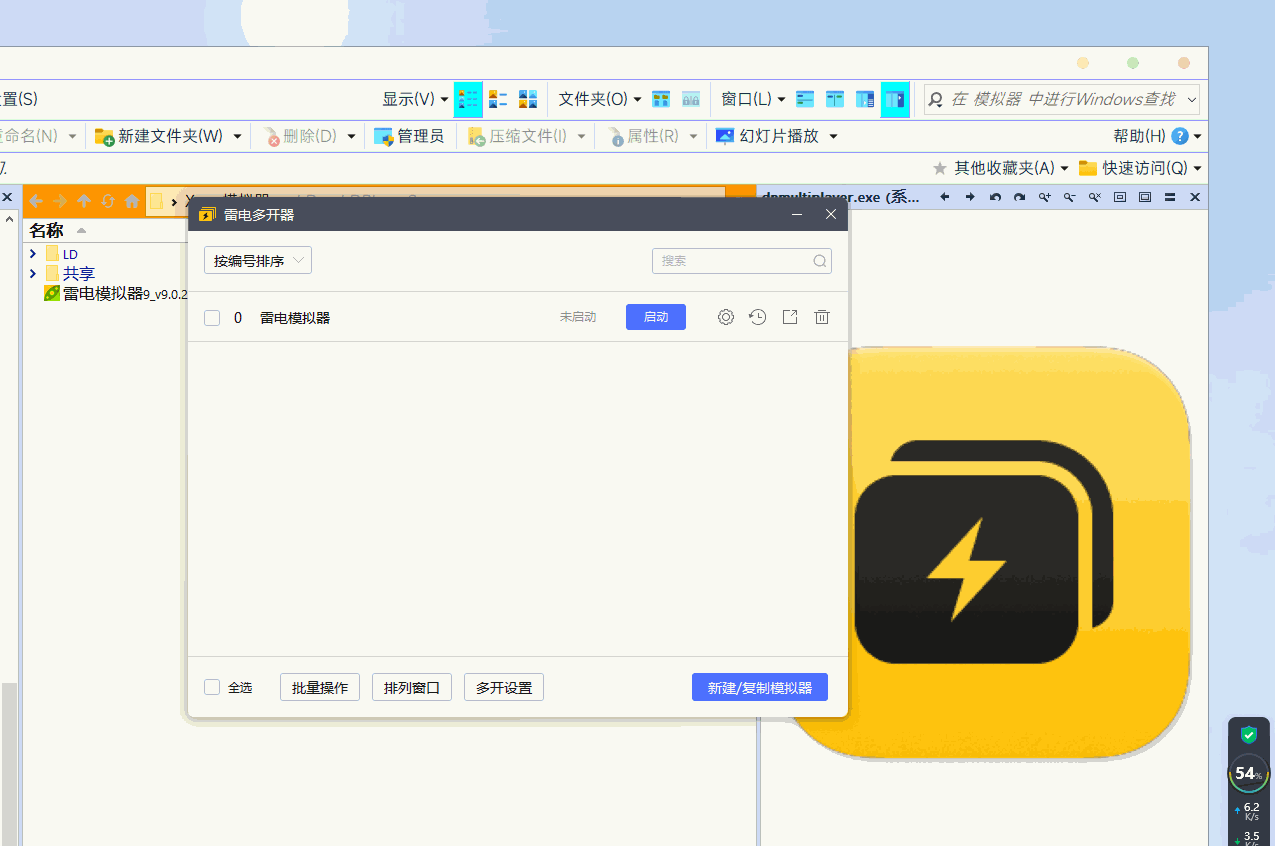
Task: Click the highlighted cyan window layout icon
Action: click(895, 99)
